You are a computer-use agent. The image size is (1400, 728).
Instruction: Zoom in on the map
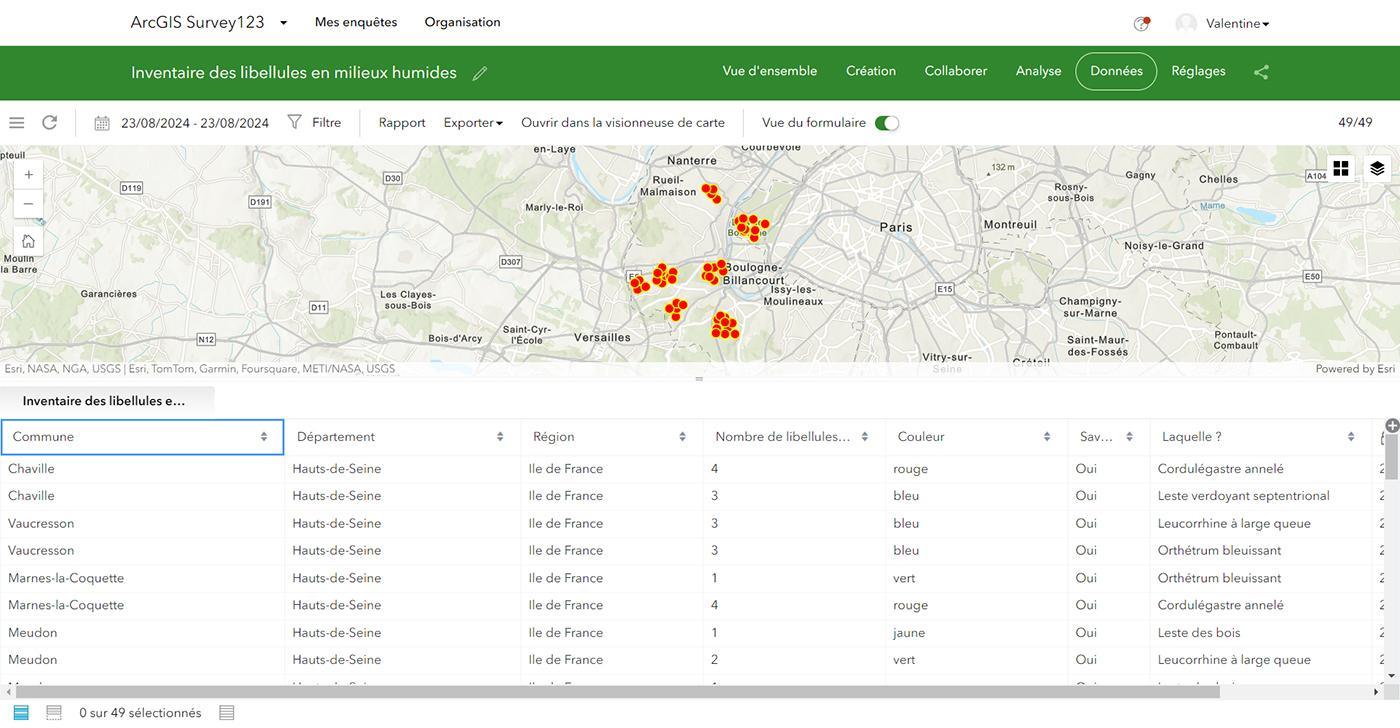29,174
